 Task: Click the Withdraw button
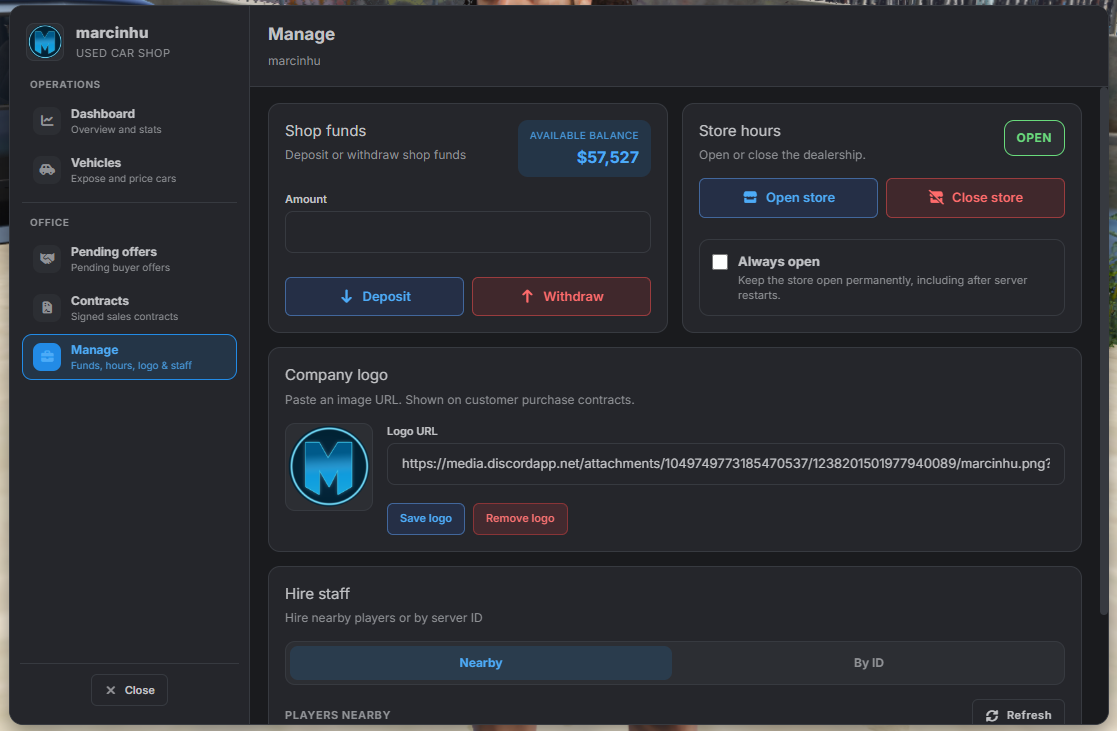(561, 296)
